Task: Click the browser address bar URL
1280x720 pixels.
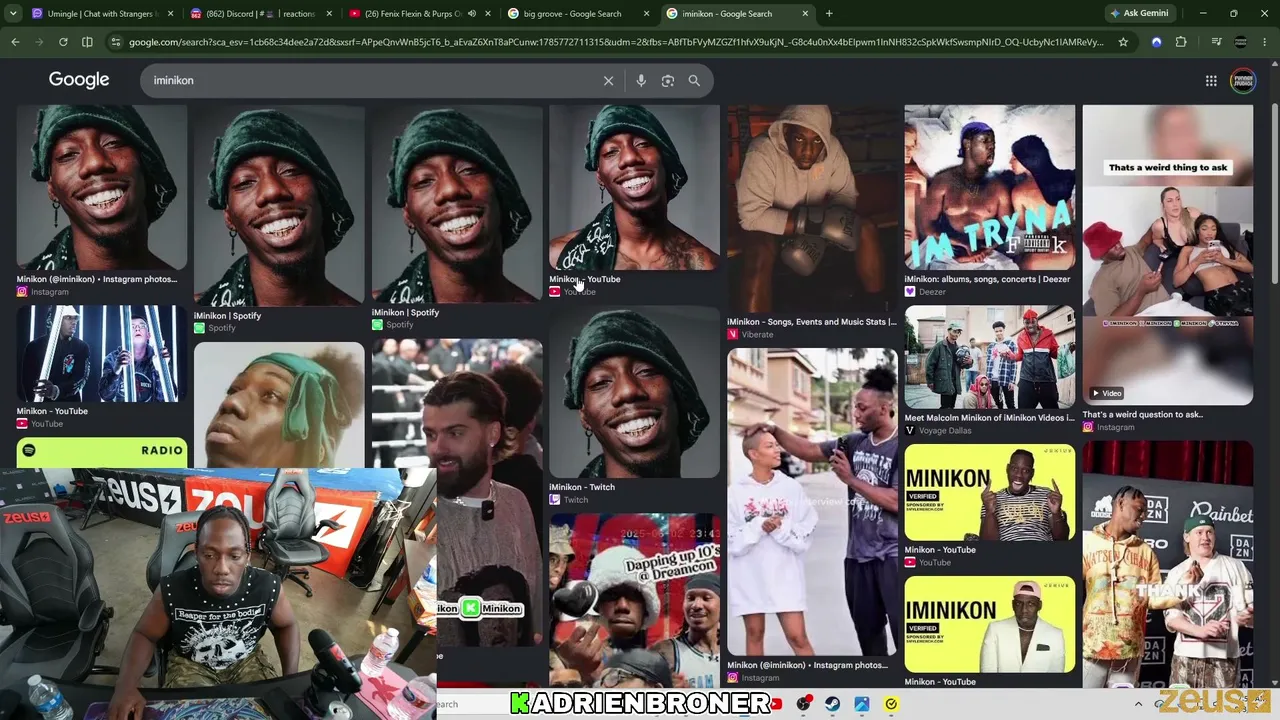Action: point(616,42)
